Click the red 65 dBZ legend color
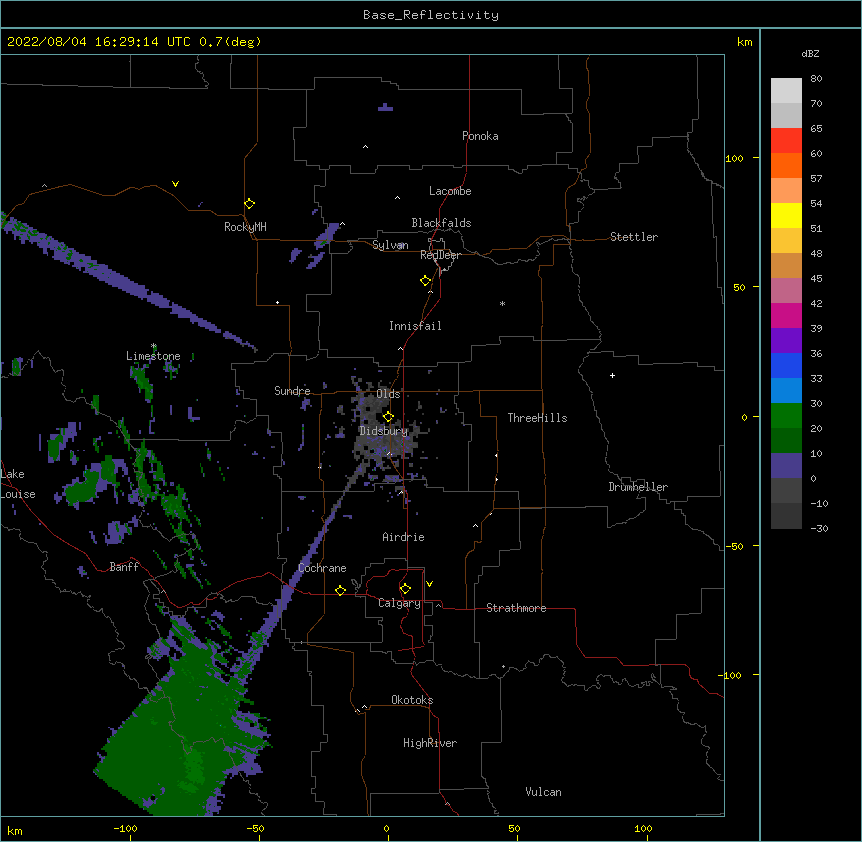Screen dimensions: 862x842 click(x=786, y=140)
